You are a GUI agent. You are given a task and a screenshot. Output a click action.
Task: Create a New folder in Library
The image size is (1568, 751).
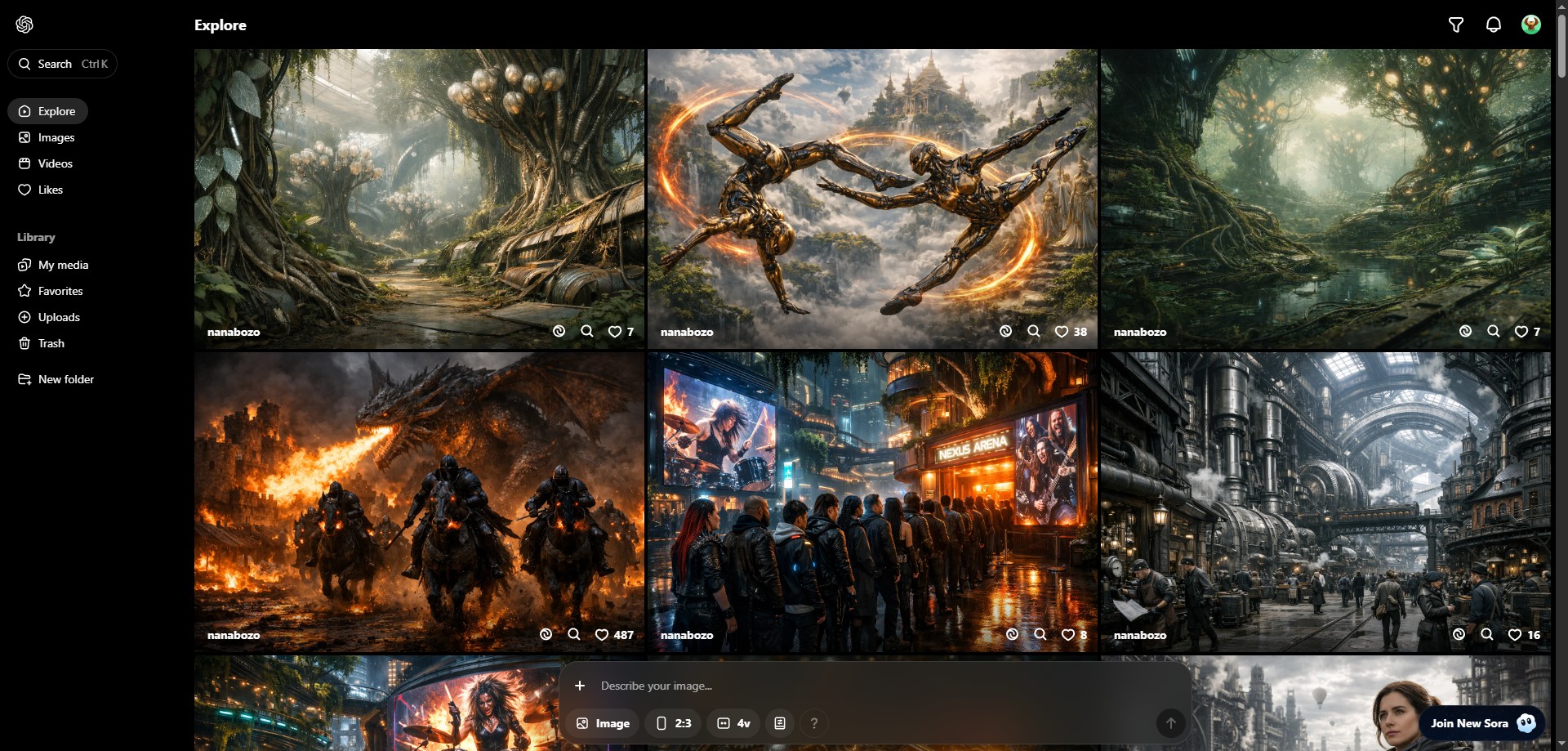tap(65, 379)
